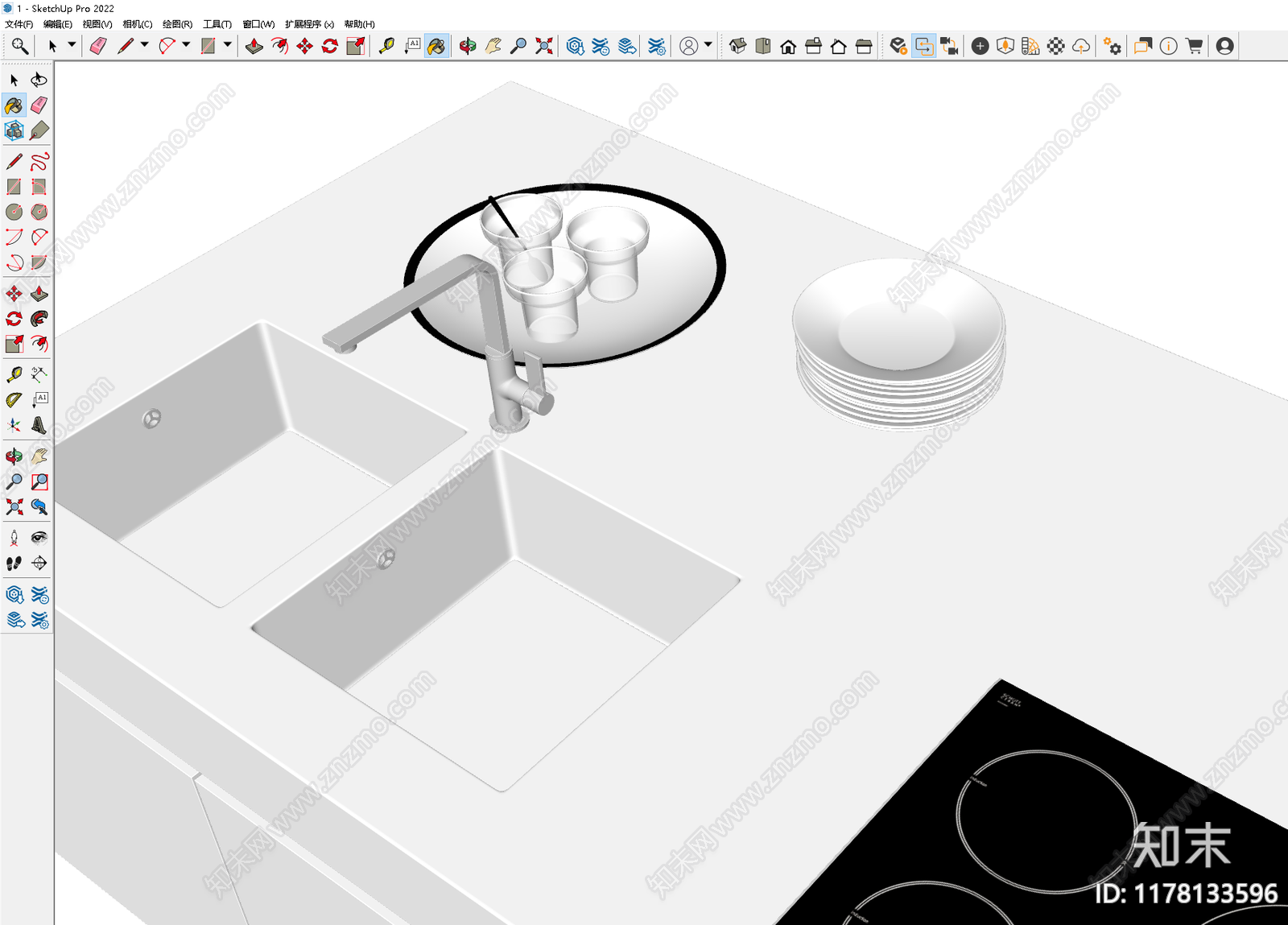Open the 工具(T) menu

217,24
